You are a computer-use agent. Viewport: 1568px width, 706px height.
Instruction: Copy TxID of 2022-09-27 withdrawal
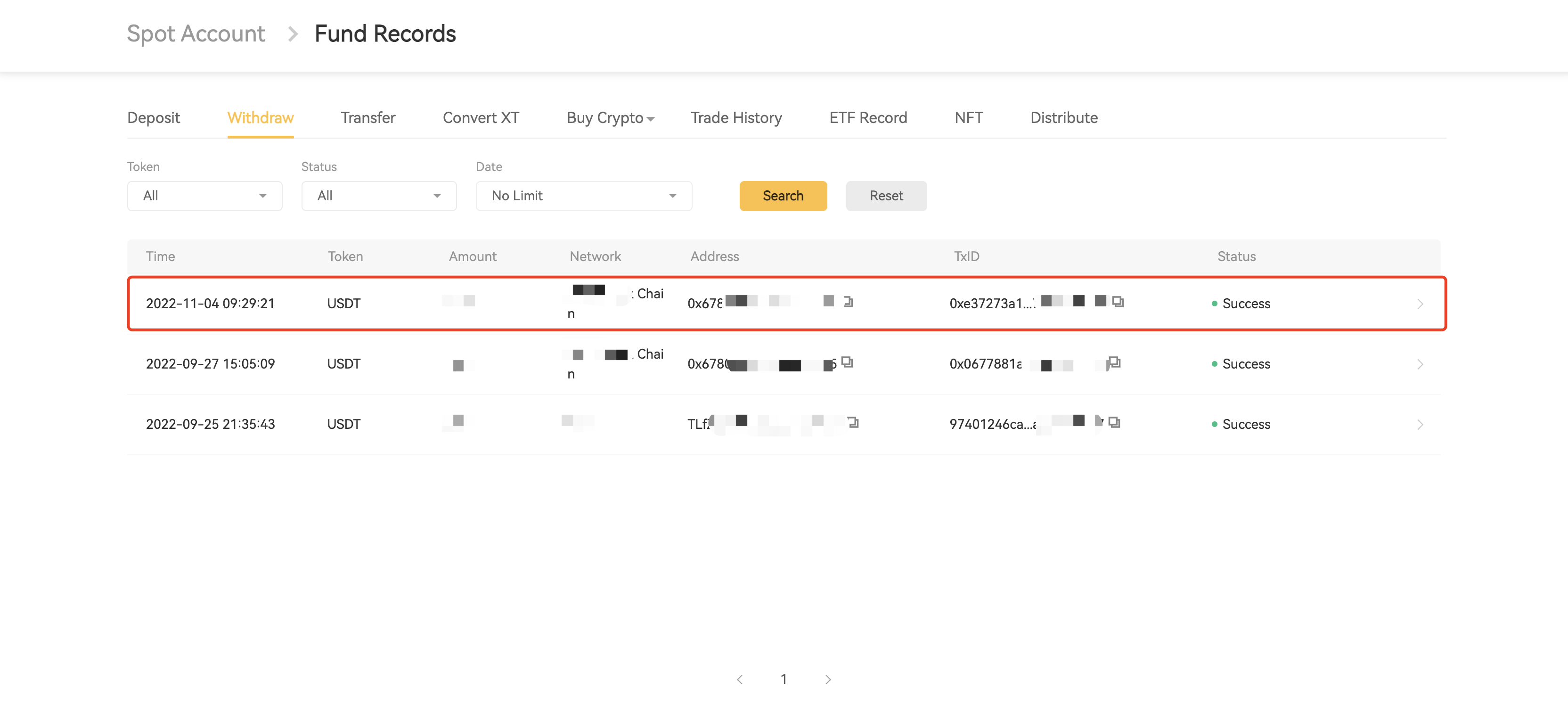(1114, 363)
